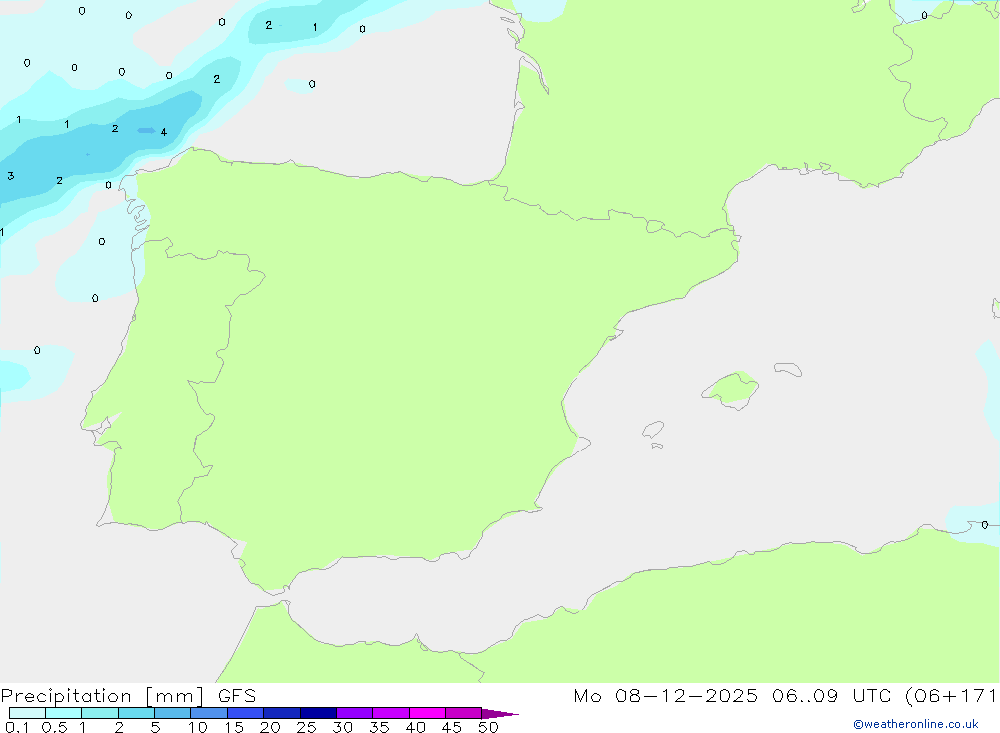Click the 0.5–1 mm light cyan legend swatch

click(64, 713)
